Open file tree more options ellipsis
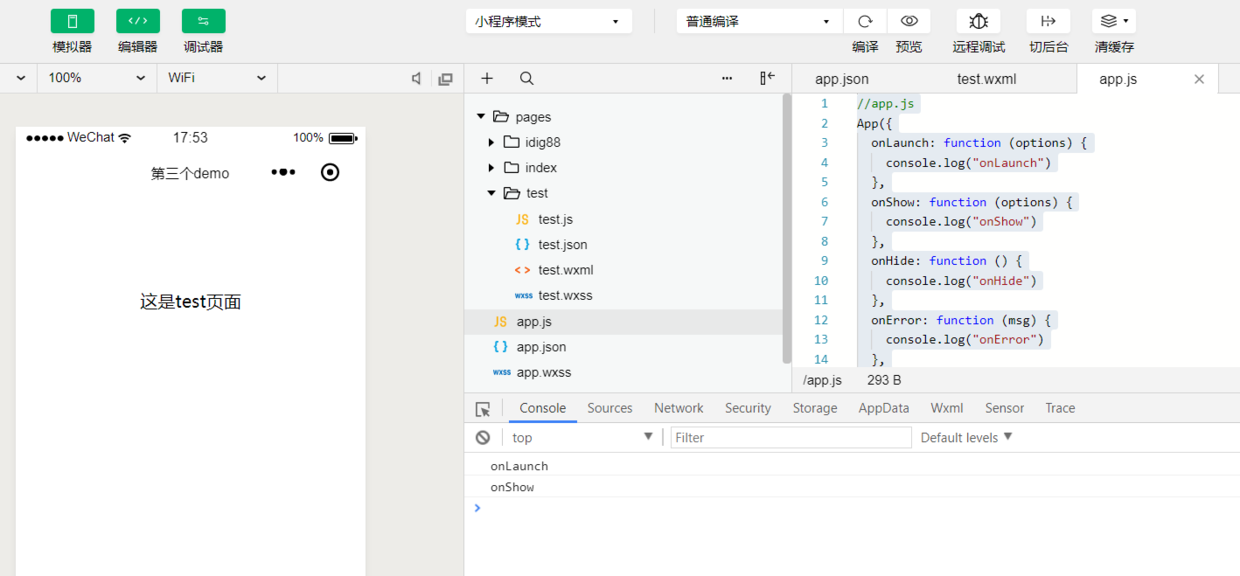This screenshot has width=1240, height=576. pos(727,78)
